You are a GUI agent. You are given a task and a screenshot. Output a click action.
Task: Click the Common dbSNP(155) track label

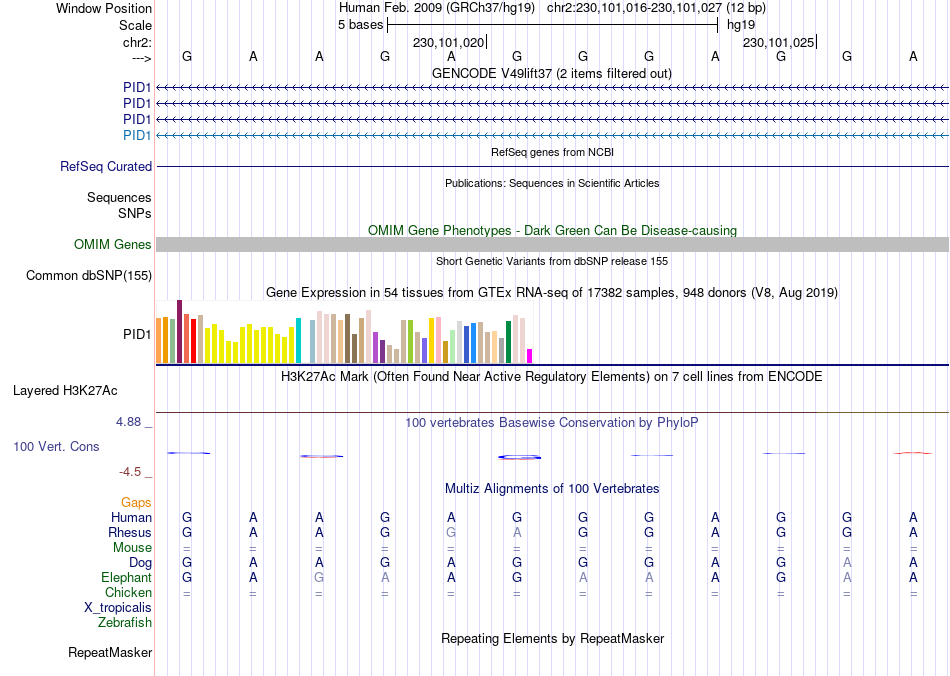click(88, 276)
